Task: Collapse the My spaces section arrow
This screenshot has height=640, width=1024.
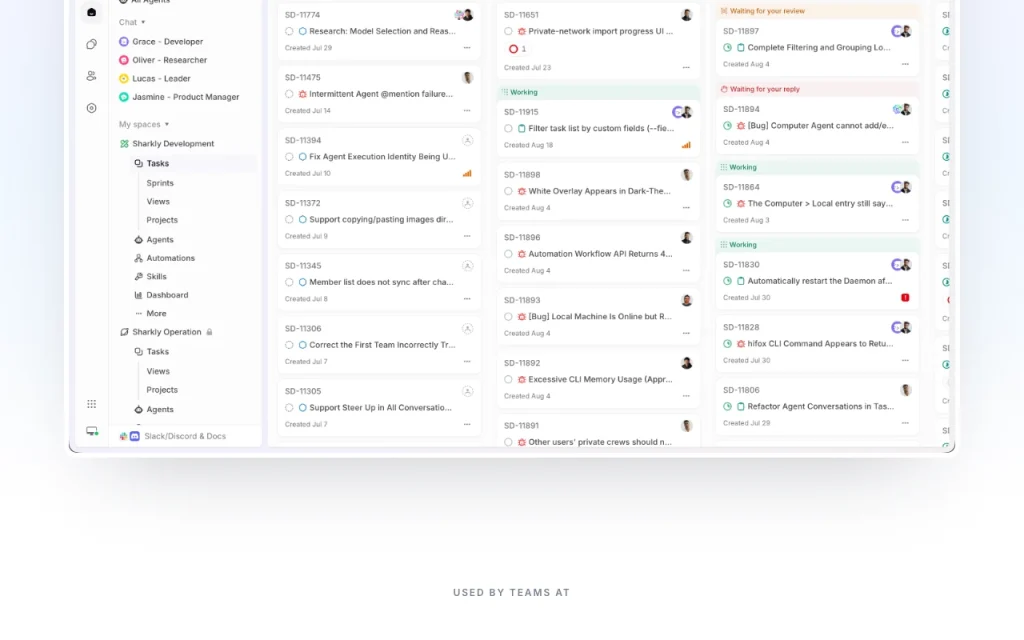Action: (167, 124)
